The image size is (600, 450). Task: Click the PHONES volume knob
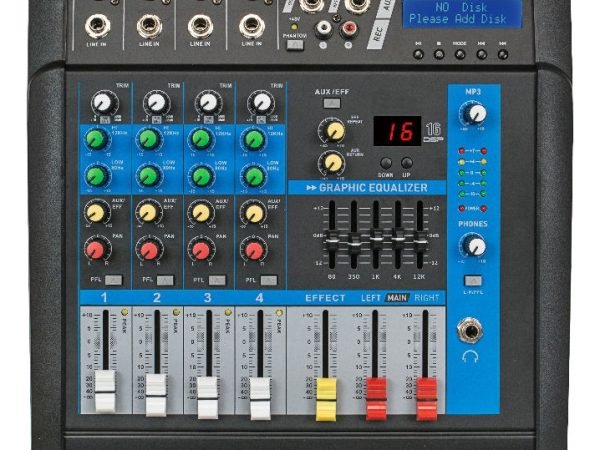point(474,245)
